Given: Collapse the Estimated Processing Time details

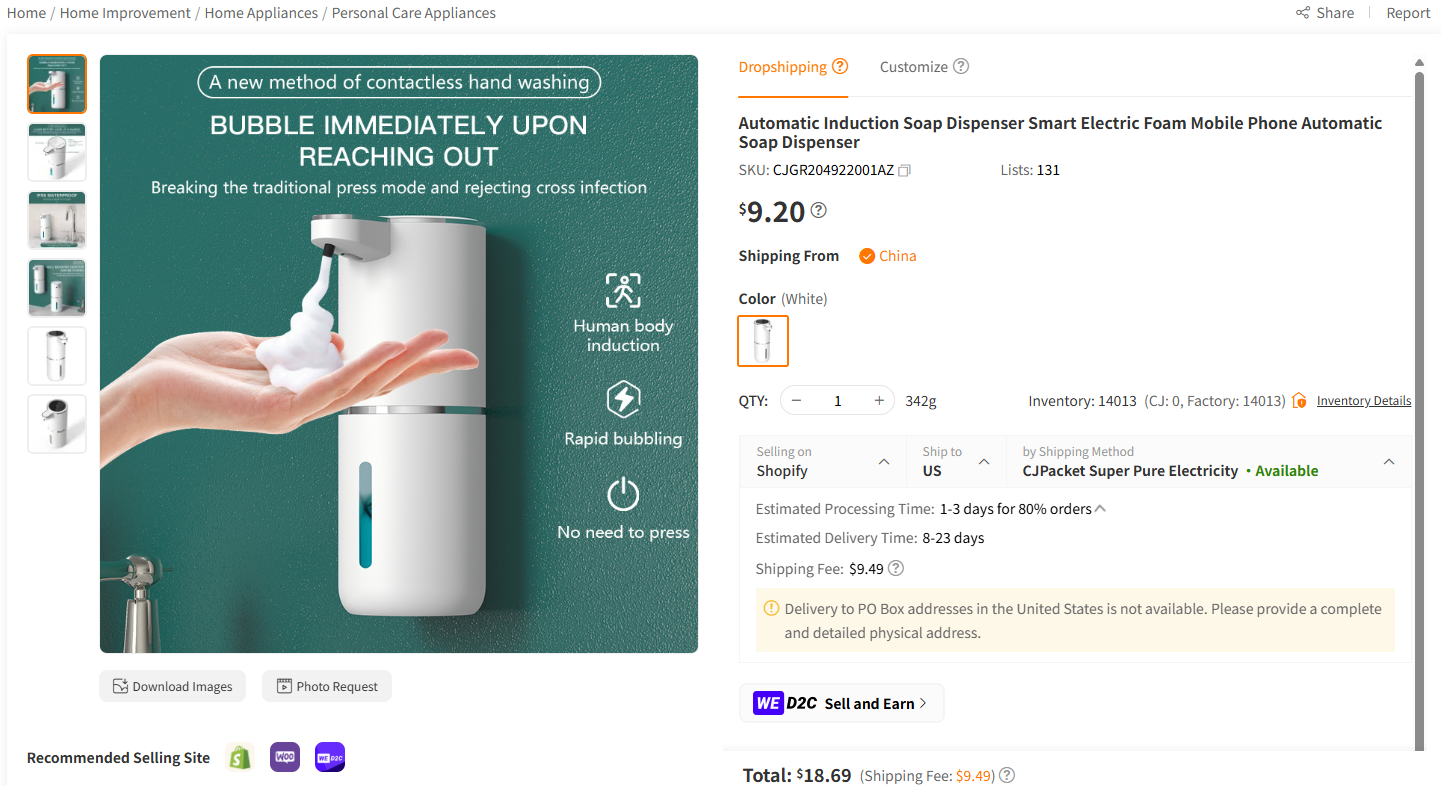Looking at the screenshot, I should pyautogui.click(x=1099, y=508).
